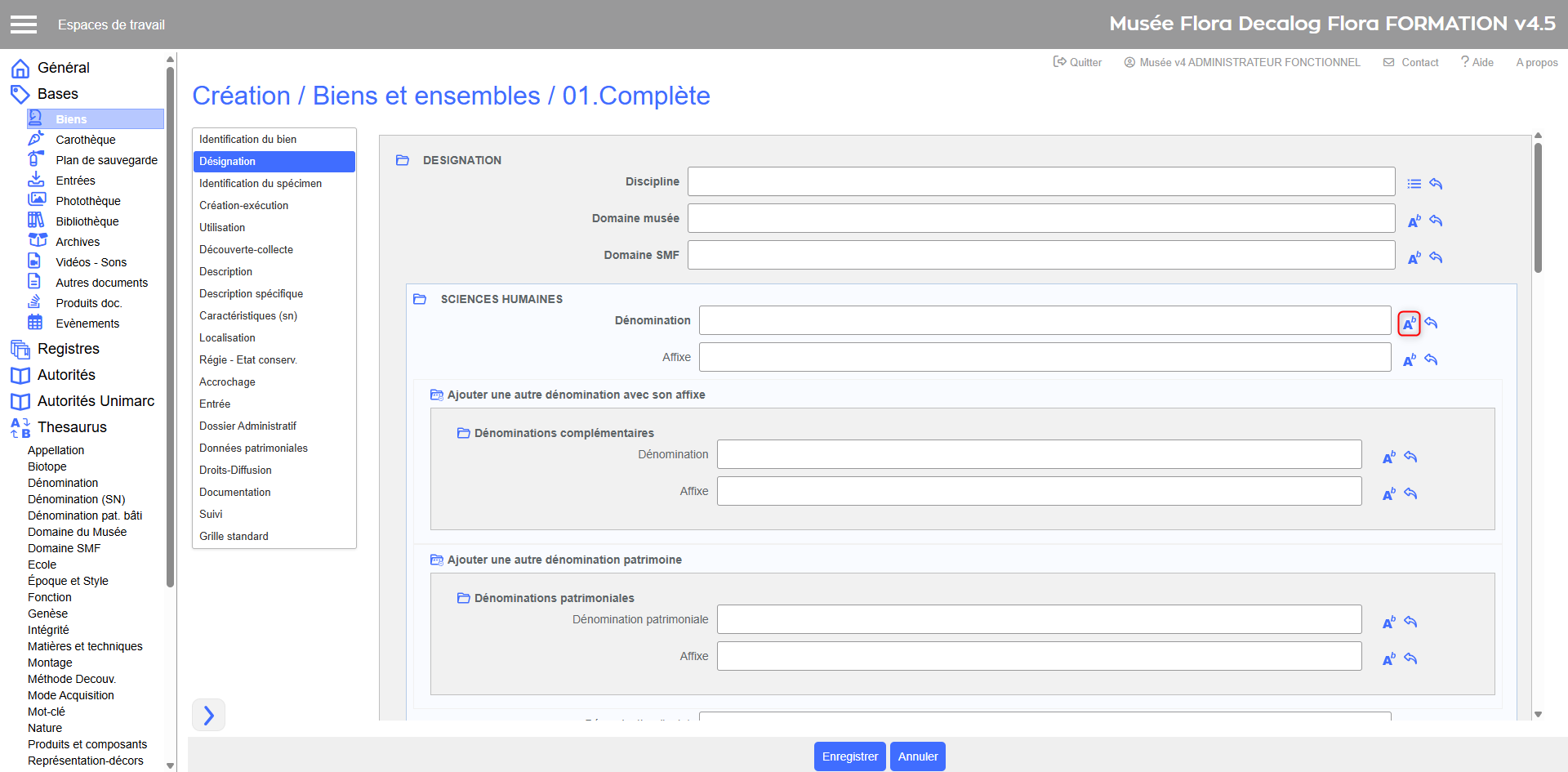
Task: Reset the Domaine SMF field value
Action: 1436,257
